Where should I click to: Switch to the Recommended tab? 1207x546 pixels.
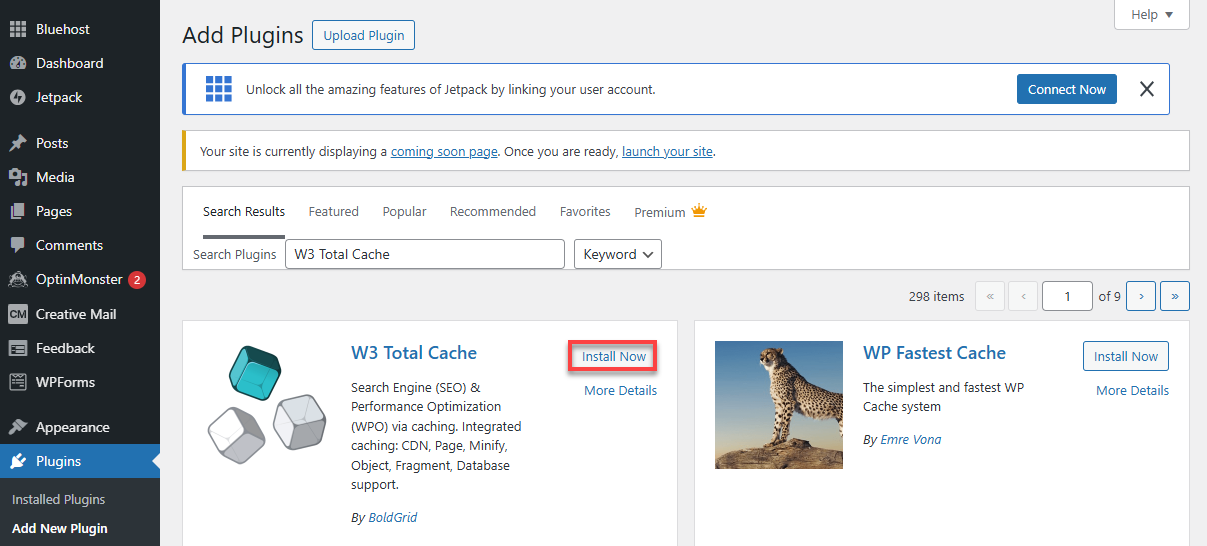tap(493, 212)
